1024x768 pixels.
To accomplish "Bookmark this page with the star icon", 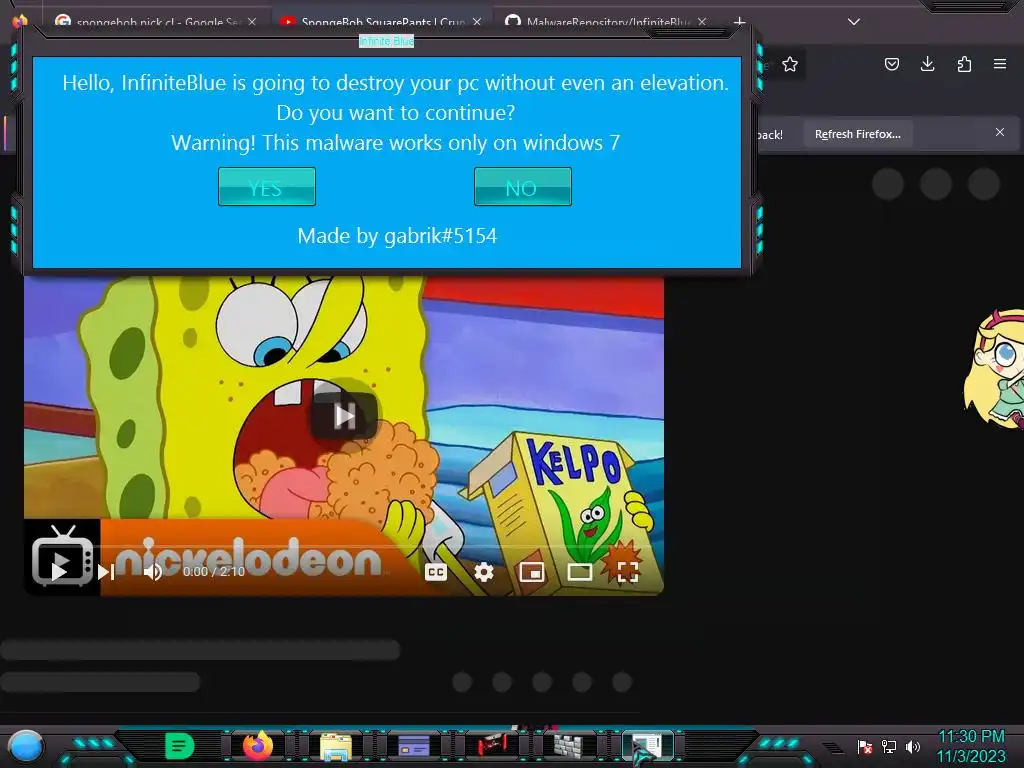I will click(x=790, y=64).
